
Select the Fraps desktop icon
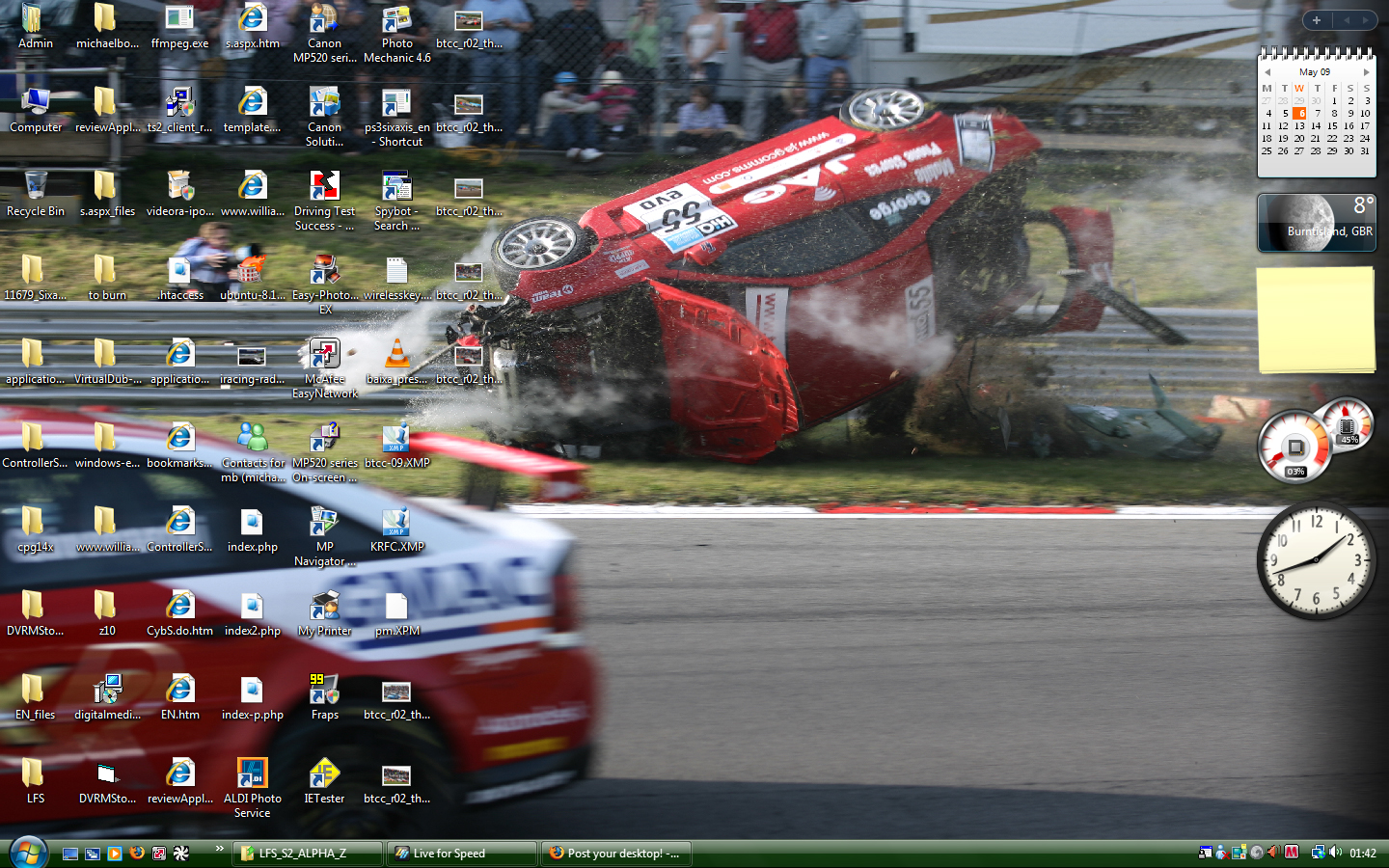pos(324,698)
